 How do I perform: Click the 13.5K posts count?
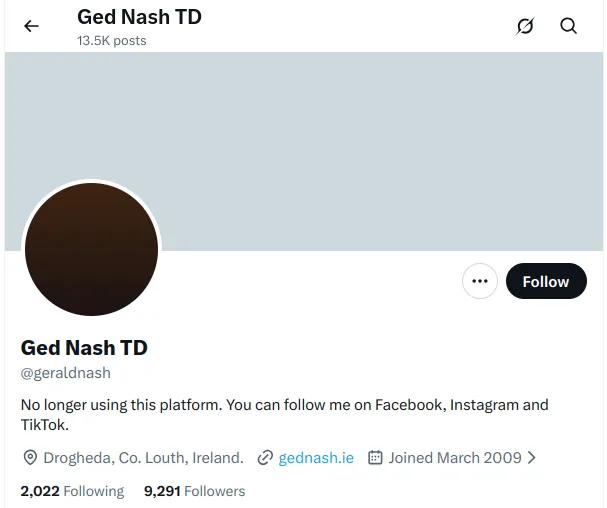pyautogui.click(x=111, y=41)
